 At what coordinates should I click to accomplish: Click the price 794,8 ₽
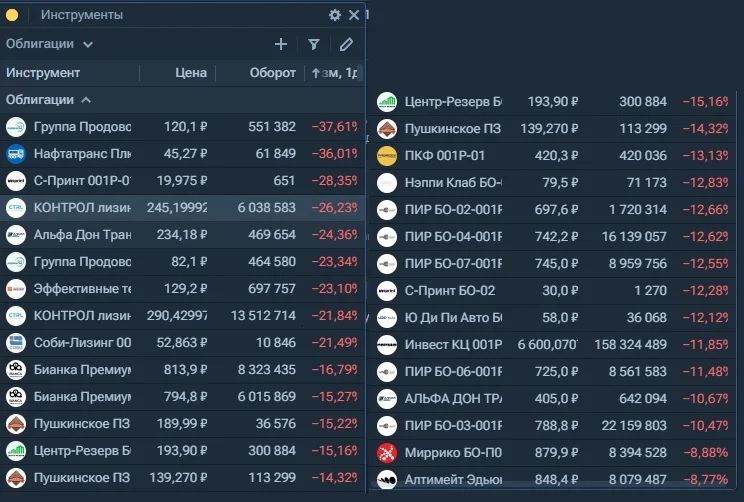tap(186, 397)
